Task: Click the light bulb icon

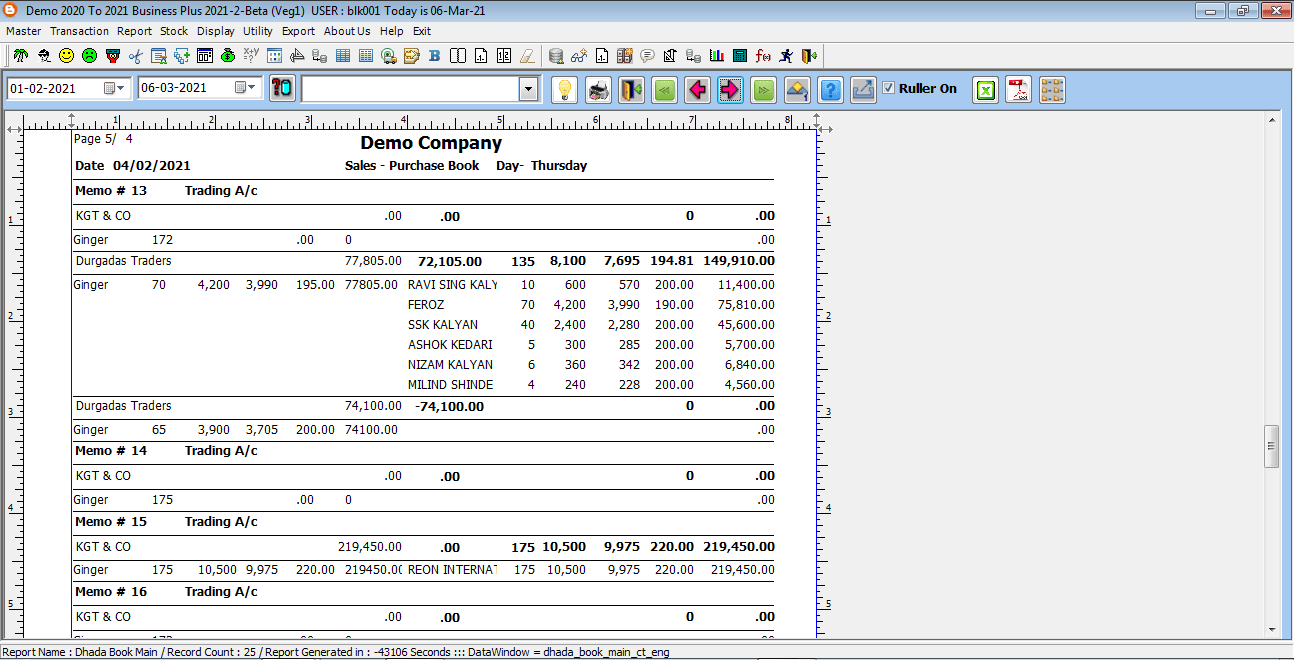Action: [x=565, y=90]
